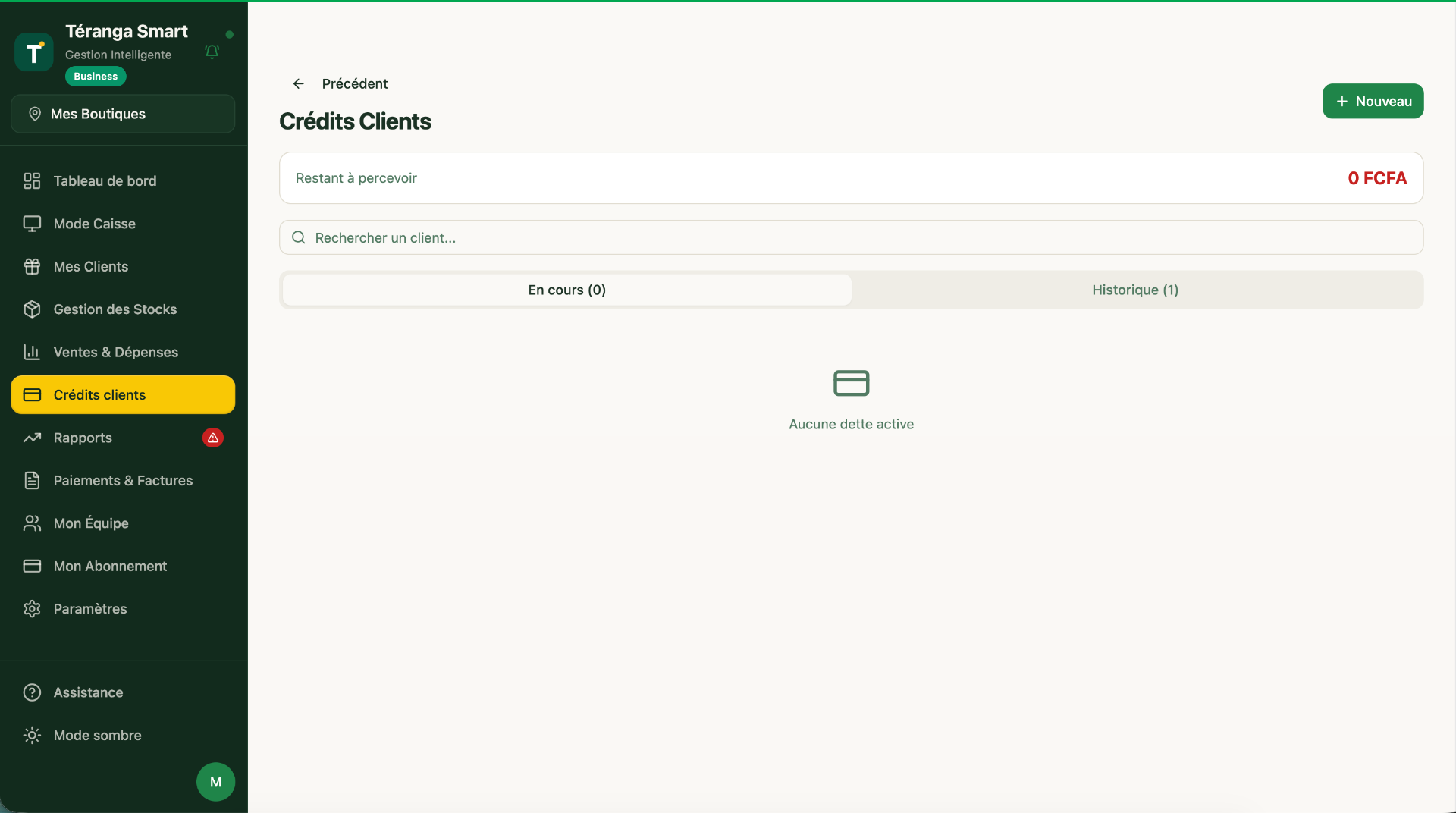Click the Mon Équipe people icon

[x=32, y=523]
